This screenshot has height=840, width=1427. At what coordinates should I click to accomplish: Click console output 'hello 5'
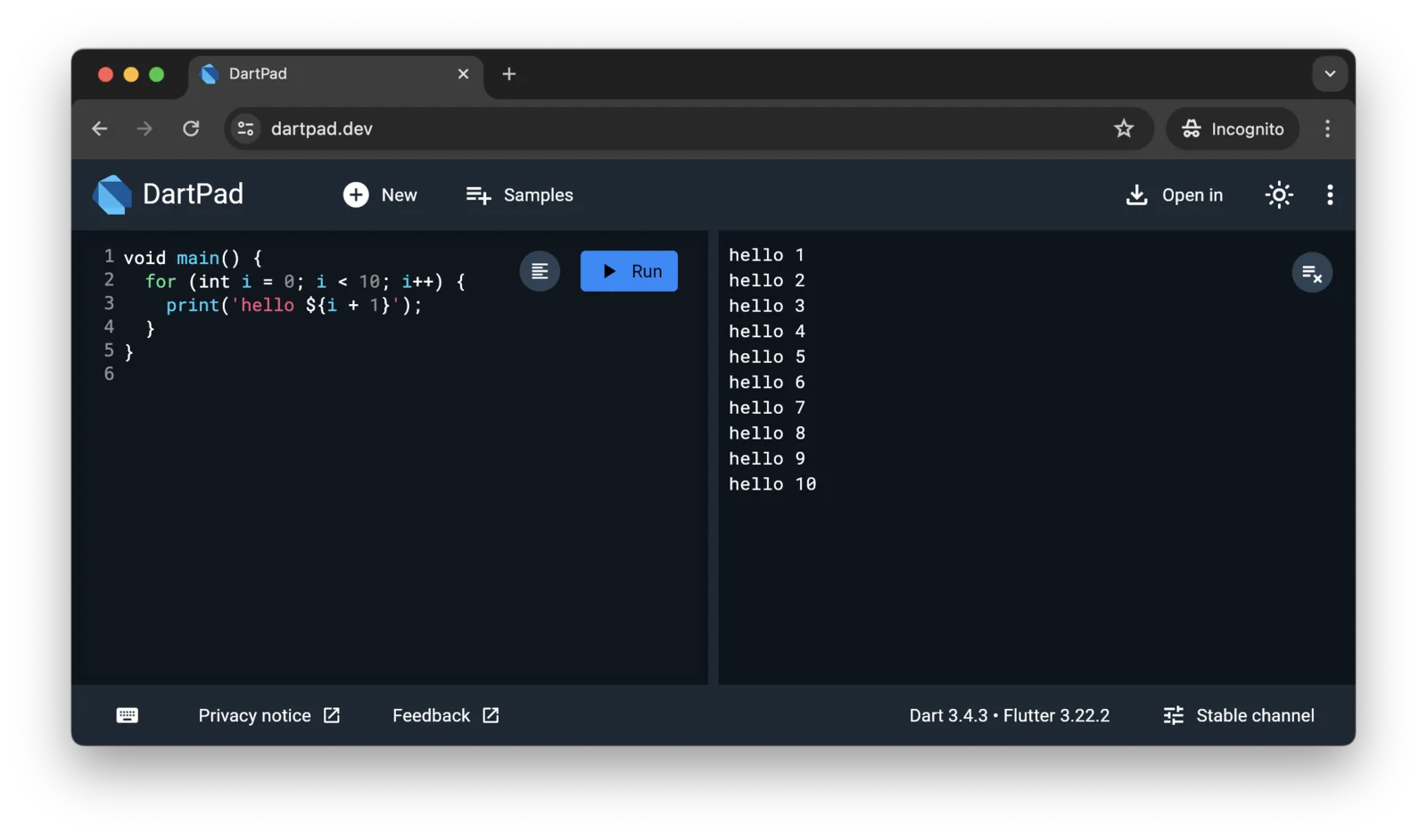[x=767, y=357]
